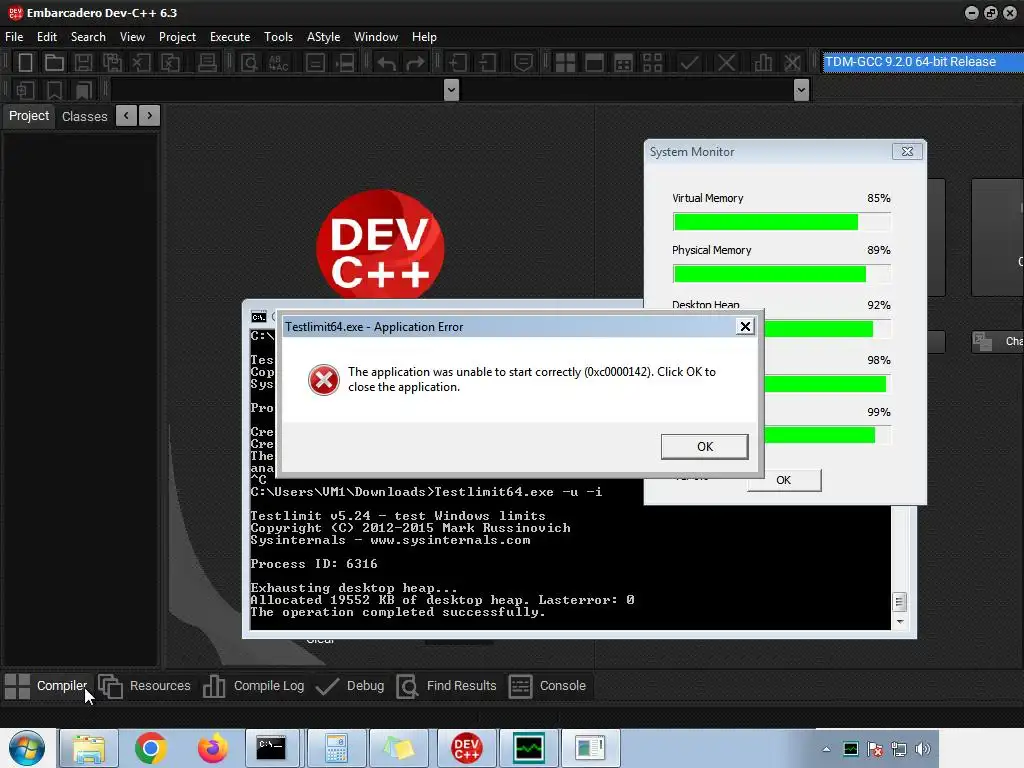Switch to the Command Prompt taskbar icon

[271, 748]
